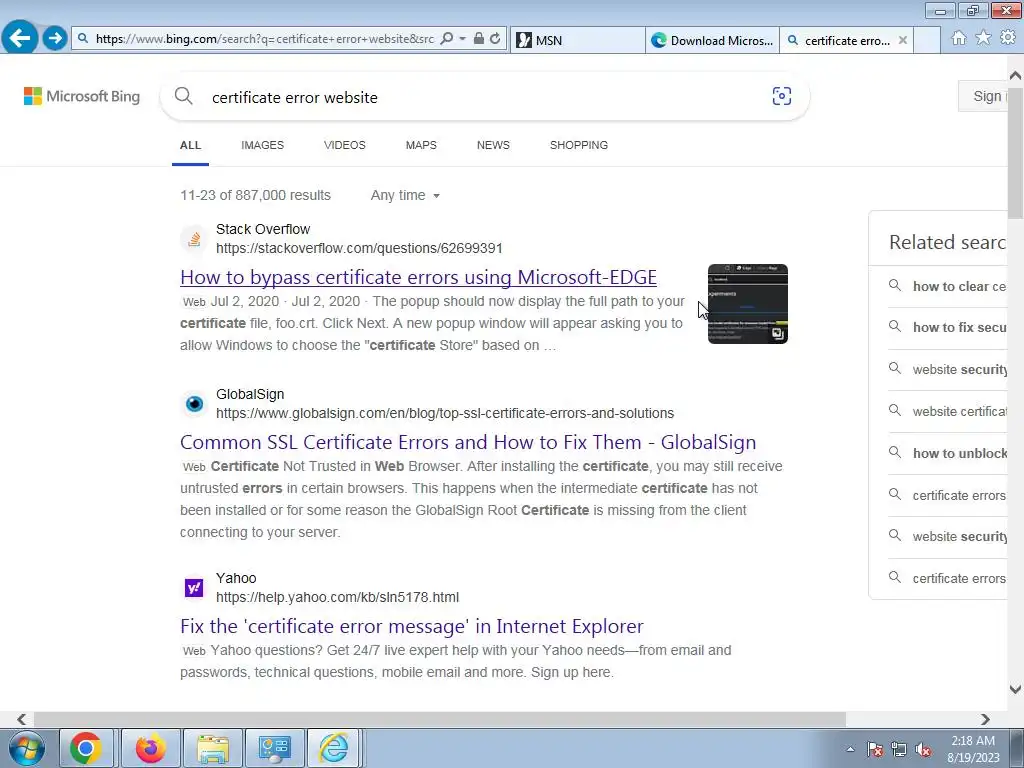
Task: Open How to bypass certificate errors link
Action: (x=419, y=278)
